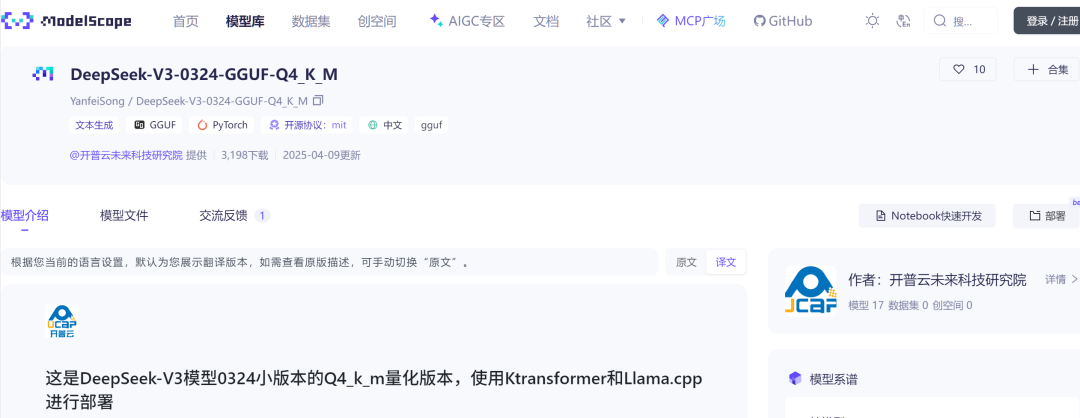Add model to 合集 collection
Viewport: 1080px width, 418px height.
click(x=1047, y=70)
